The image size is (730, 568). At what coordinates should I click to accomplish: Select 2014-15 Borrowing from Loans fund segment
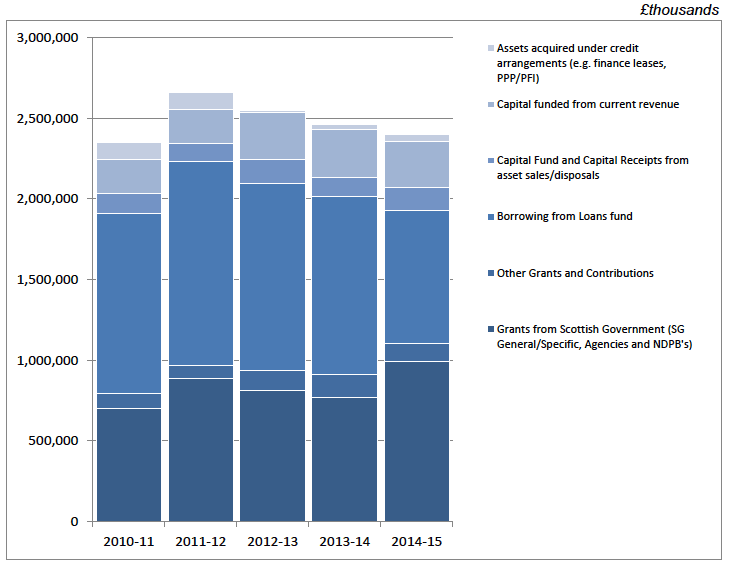417,277
